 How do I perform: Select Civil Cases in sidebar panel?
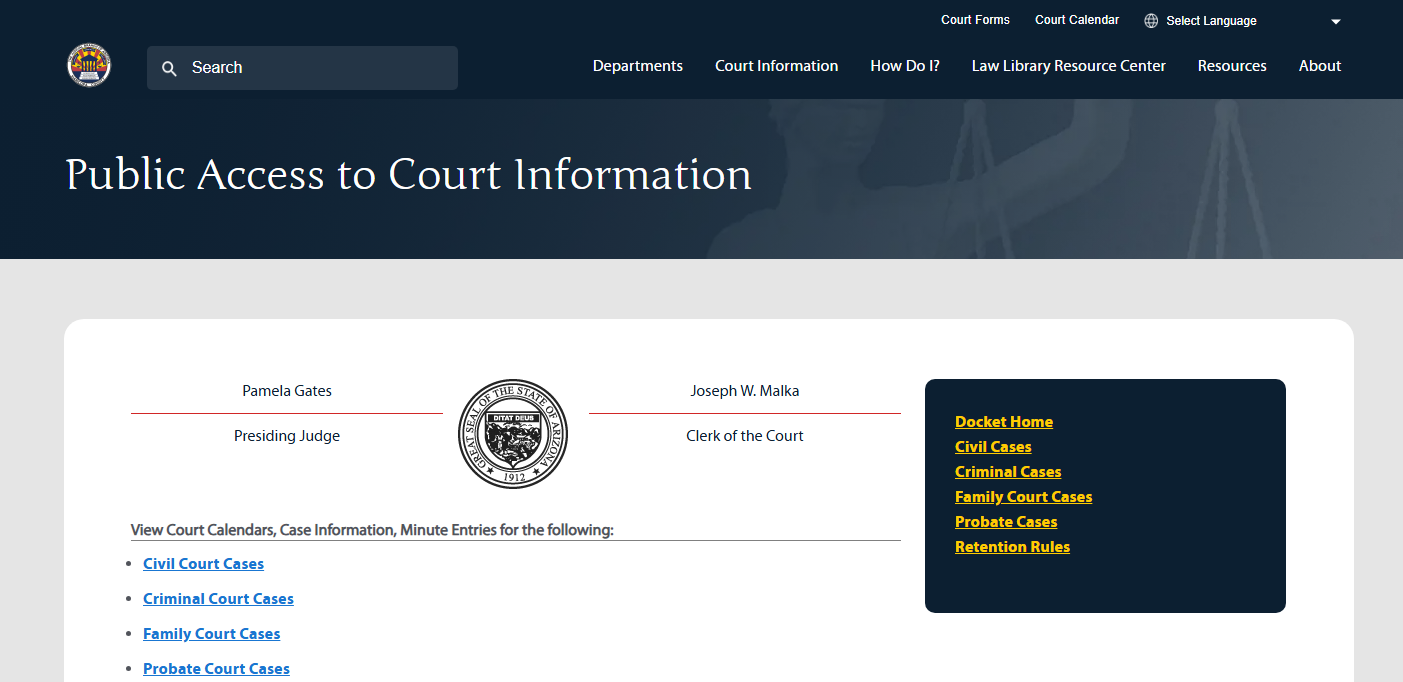(x=992, y=447)
